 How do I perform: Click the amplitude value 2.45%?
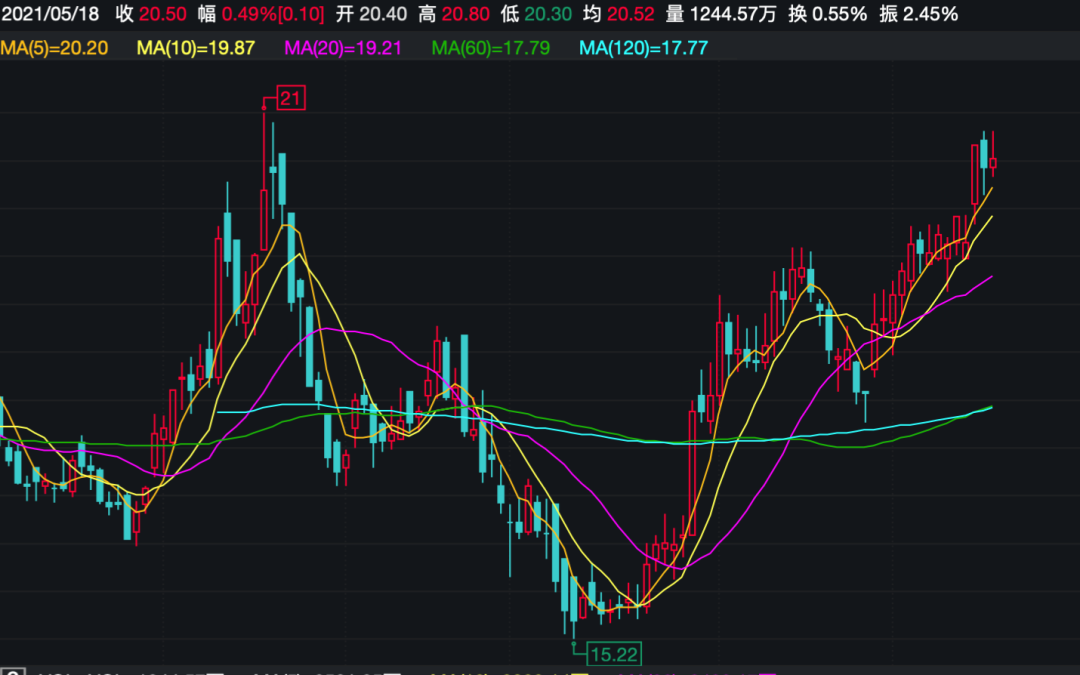pyautogui.click(x=931, y=14)
